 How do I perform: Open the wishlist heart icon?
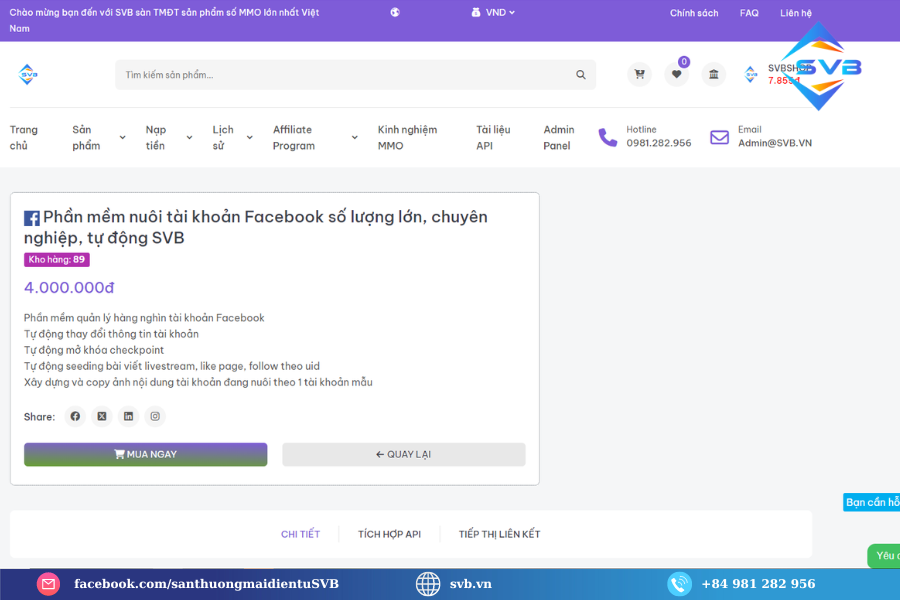point(677,74)
